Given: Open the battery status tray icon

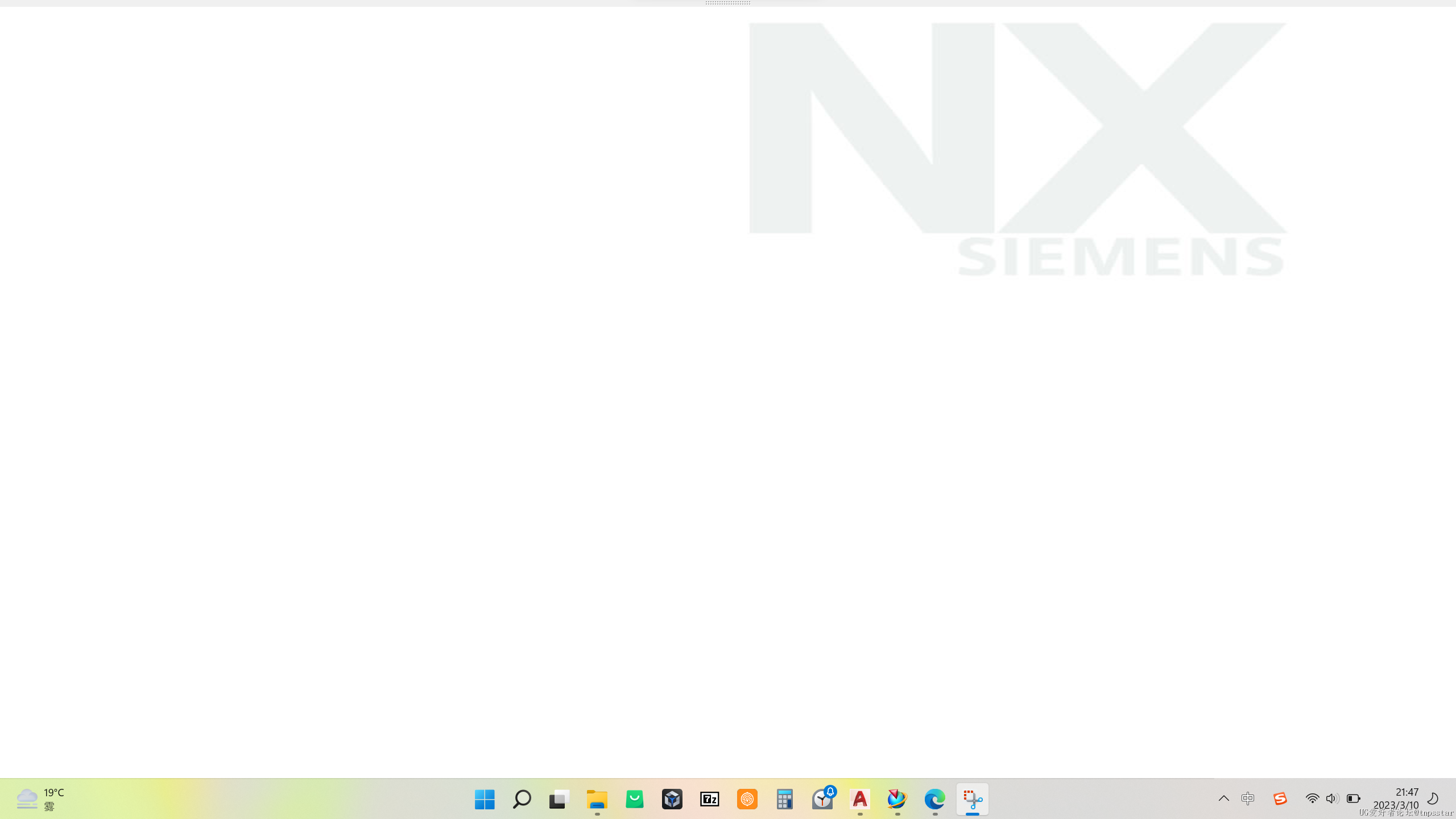Looking at the screenshot, I should 1354,799.
